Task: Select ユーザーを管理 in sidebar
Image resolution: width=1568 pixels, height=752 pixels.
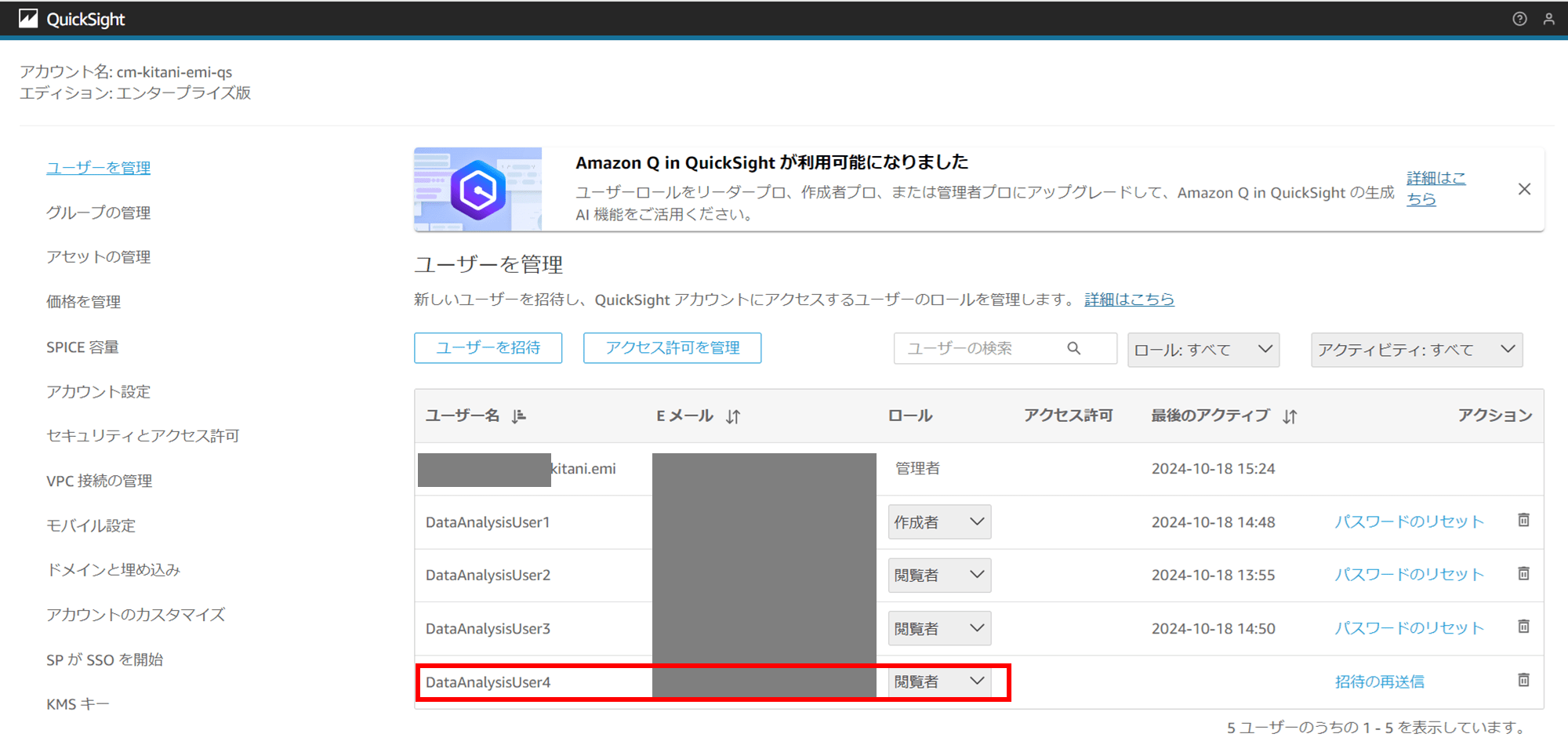Action: 98,168
